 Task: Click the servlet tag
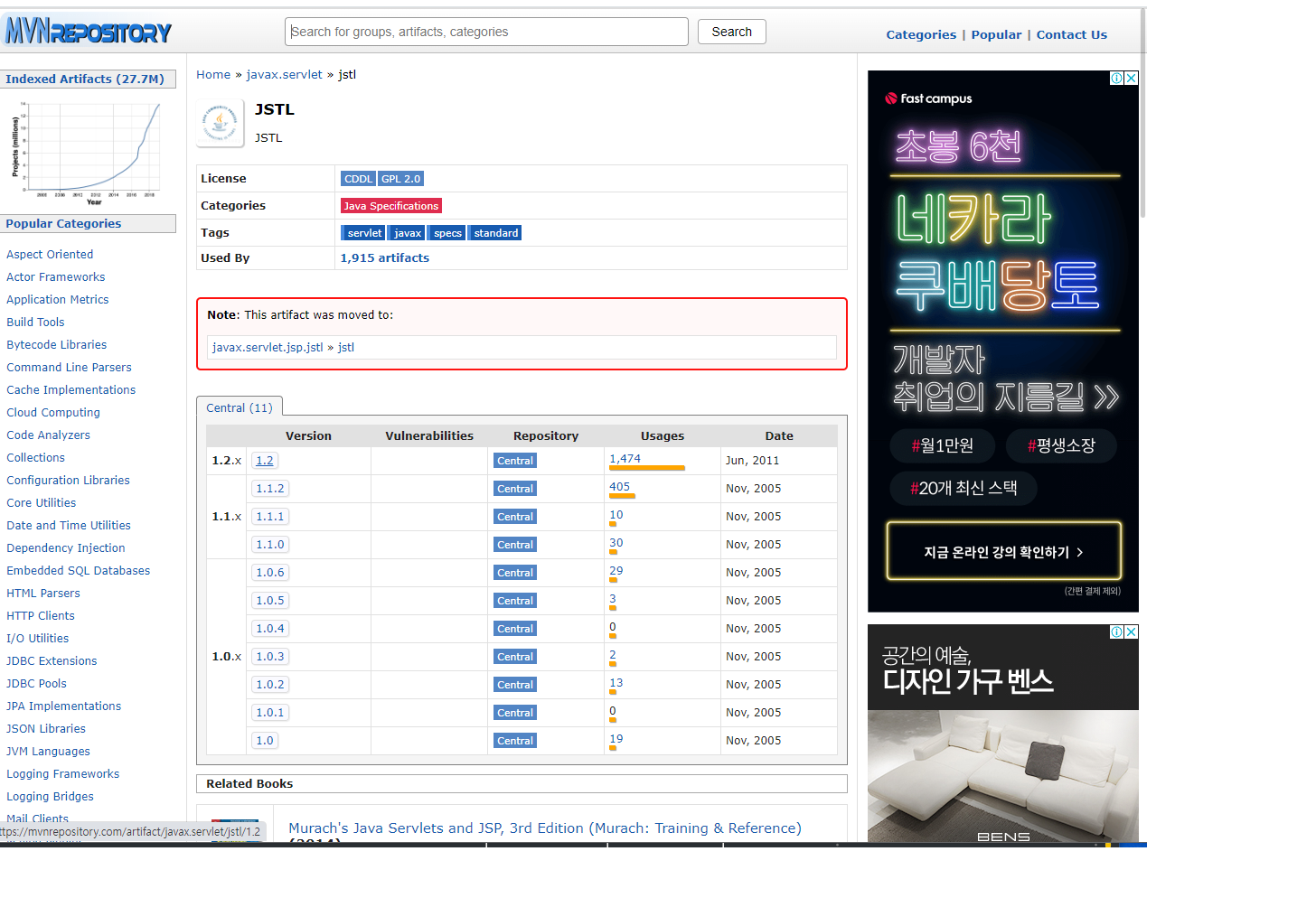pos(364,233)
